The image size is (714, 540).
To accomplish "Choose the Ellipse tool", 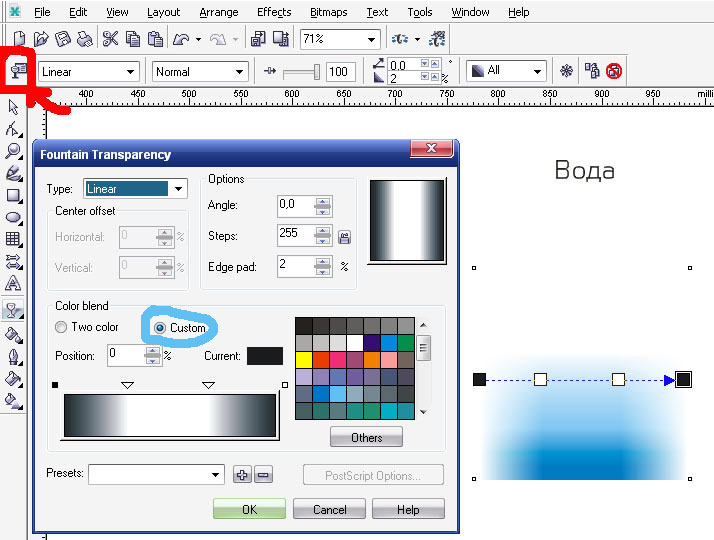I will click(14, 218).
